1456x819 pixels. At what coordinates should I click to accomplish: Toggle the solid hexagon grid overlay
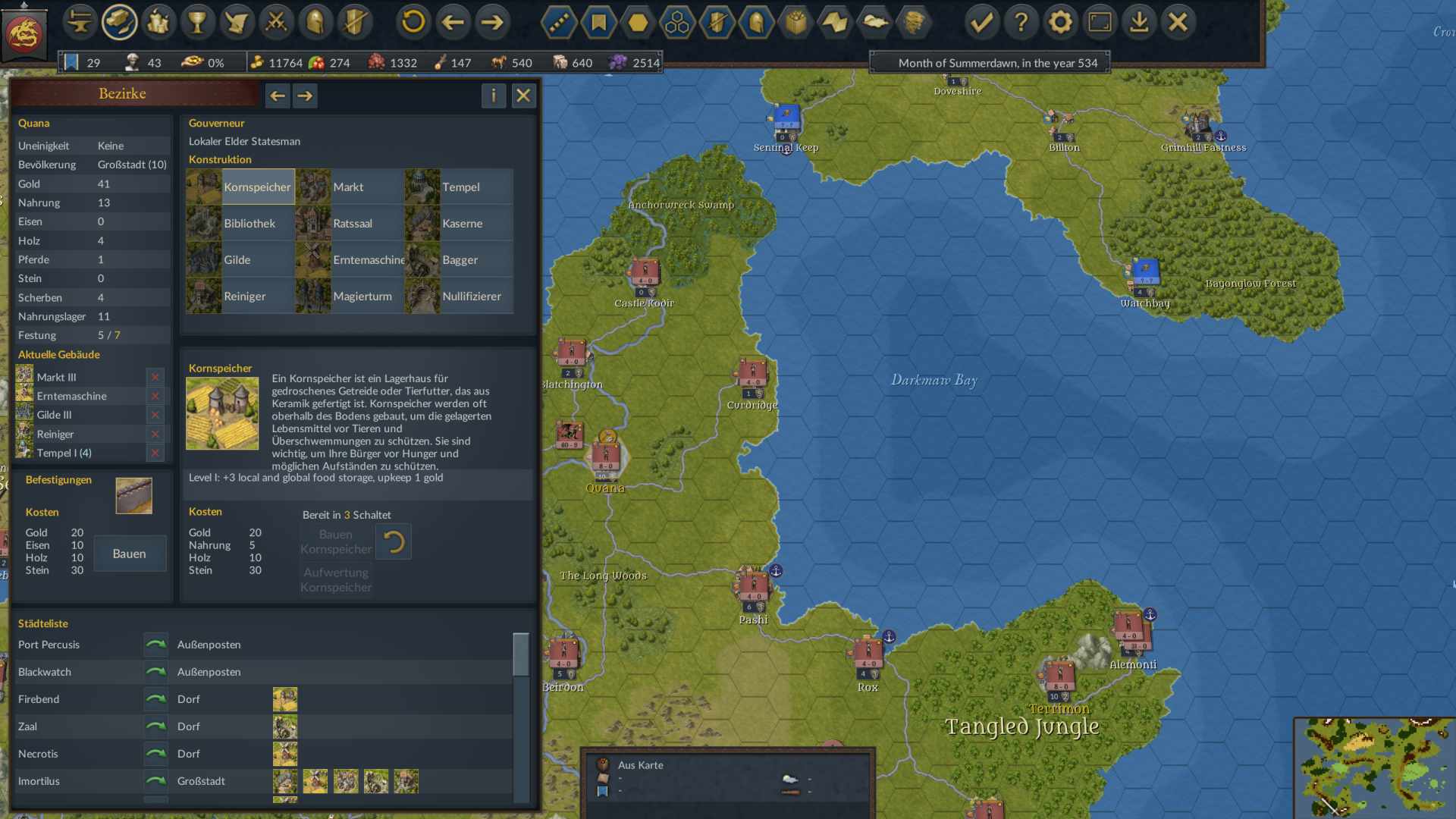pos(639,22)
